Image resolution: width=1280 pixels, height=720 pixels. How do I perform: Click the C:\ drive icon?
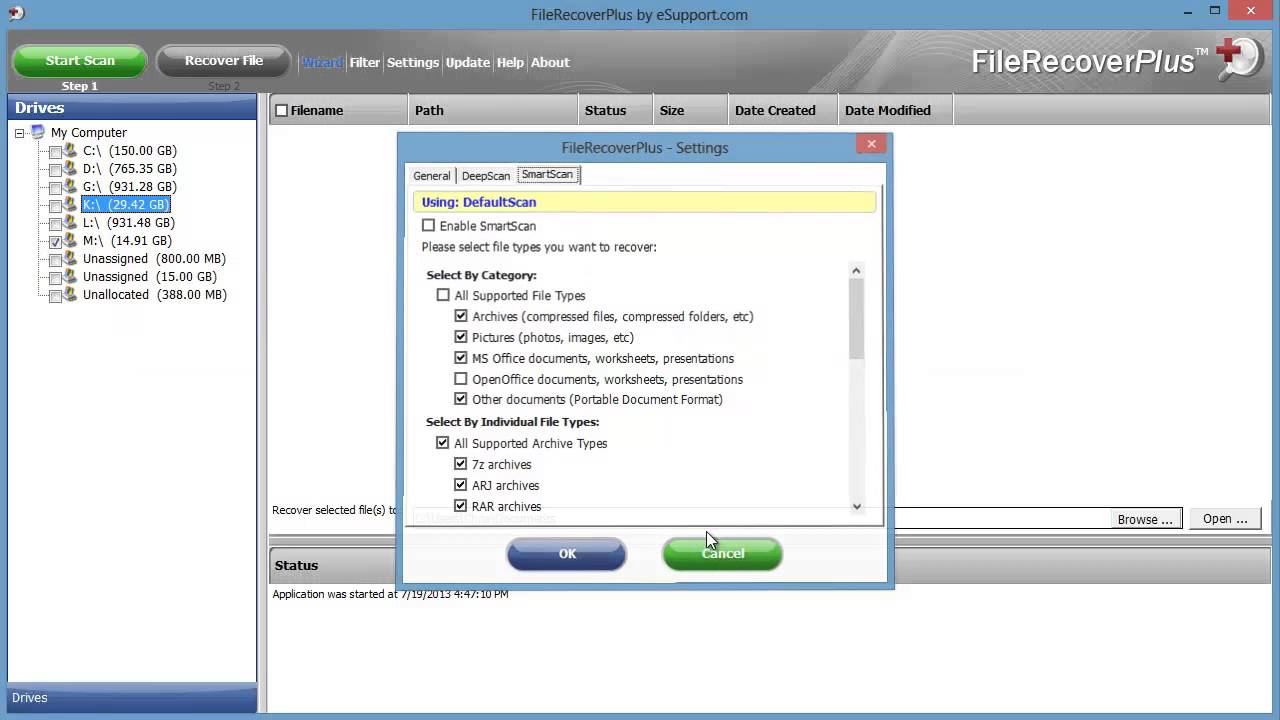[x=70, y=150]
